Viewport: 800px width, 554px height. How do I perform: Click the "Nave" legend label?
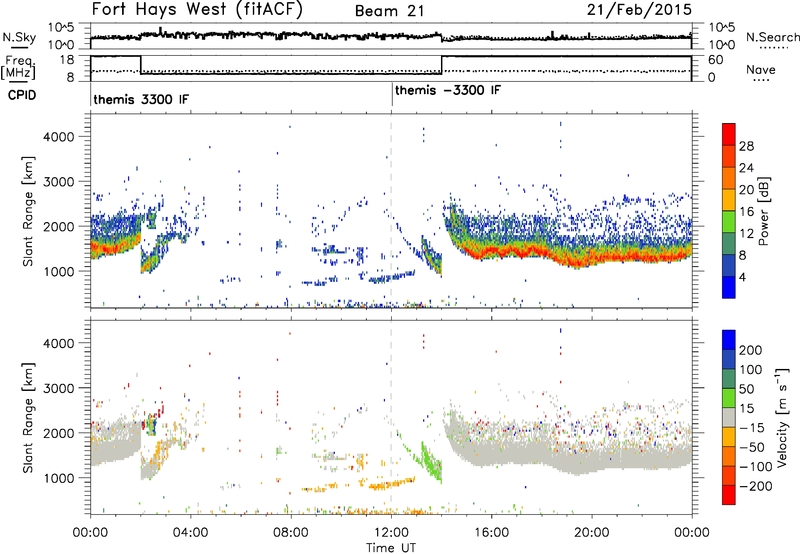coord(761,69)
